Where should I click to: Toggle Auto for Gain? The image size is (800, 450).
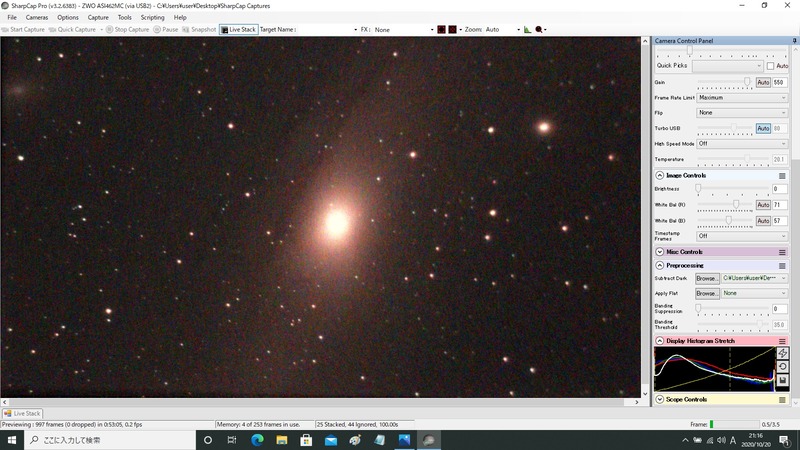(763, 82)
